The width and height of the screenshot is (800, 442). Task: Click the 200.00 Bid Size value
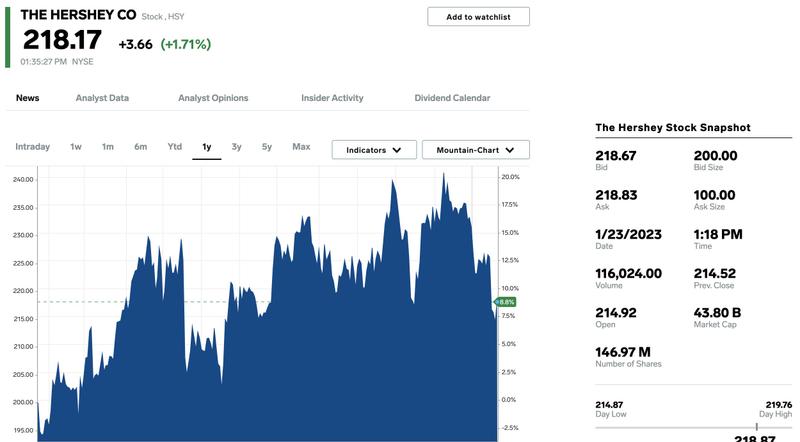(x=715, y=156)
